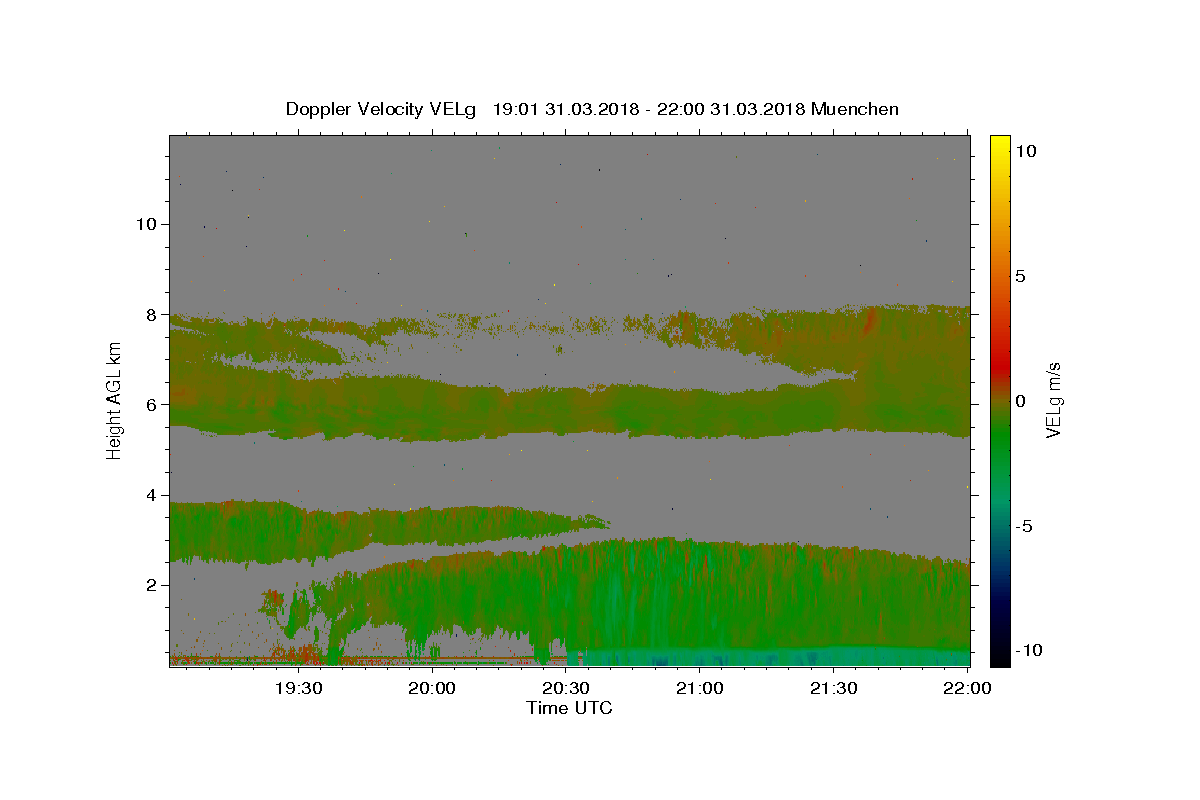Click the 'VELg m/s' colorbar title
Viewport: 1200px width, 800px height.
[1053, 401]
